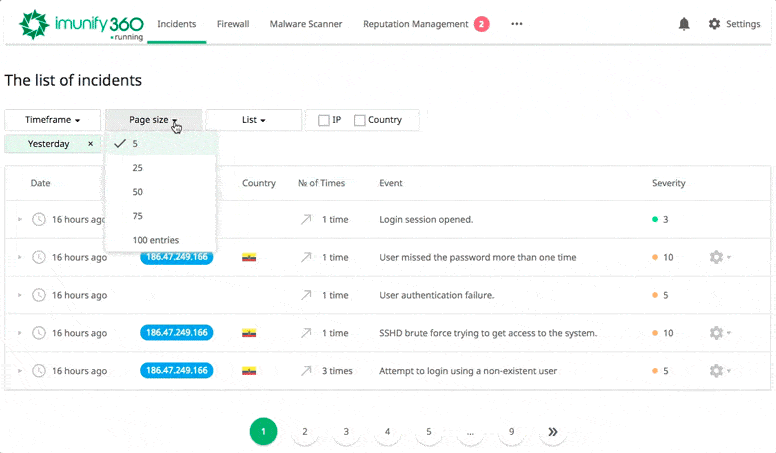Viewport: 776px width, 453px height.
Task: Switch to the Firewall tab
Action: (233, 24)
